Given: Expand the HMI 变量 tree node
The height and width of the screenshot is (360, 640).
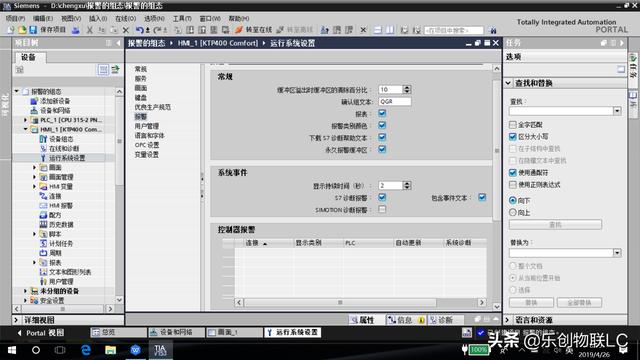Looking at the screenshot, I should (x=35, y=187).
